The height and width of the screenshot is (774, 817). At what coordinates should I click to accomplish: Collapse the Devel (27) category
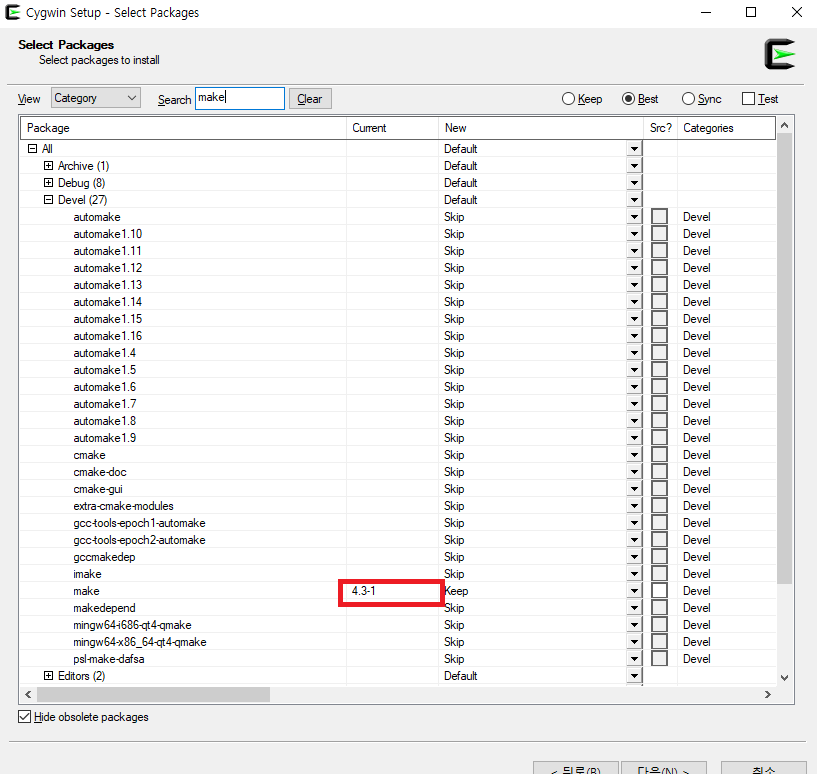[48, 200]
